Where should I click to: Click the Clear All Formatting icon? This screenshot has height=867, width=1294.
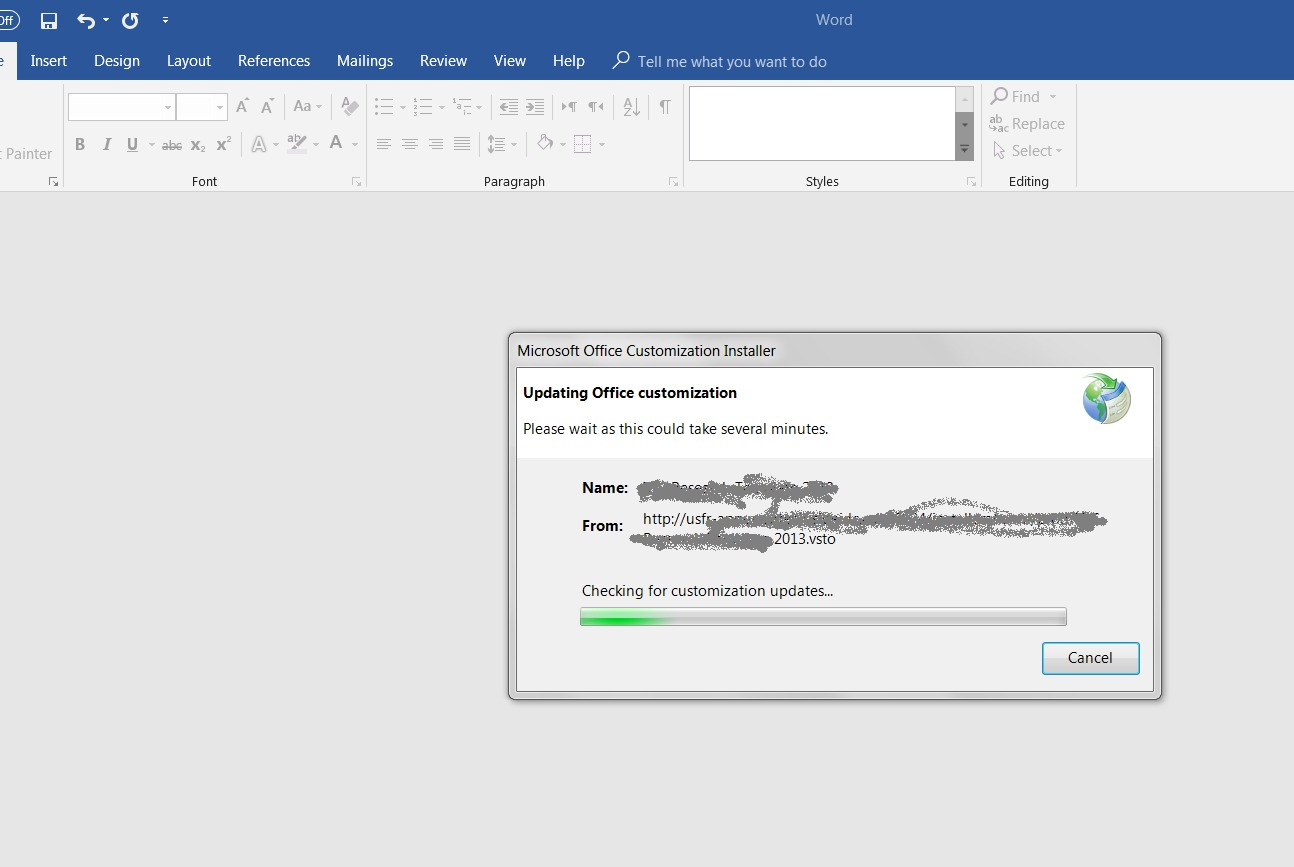coord(349,106)
